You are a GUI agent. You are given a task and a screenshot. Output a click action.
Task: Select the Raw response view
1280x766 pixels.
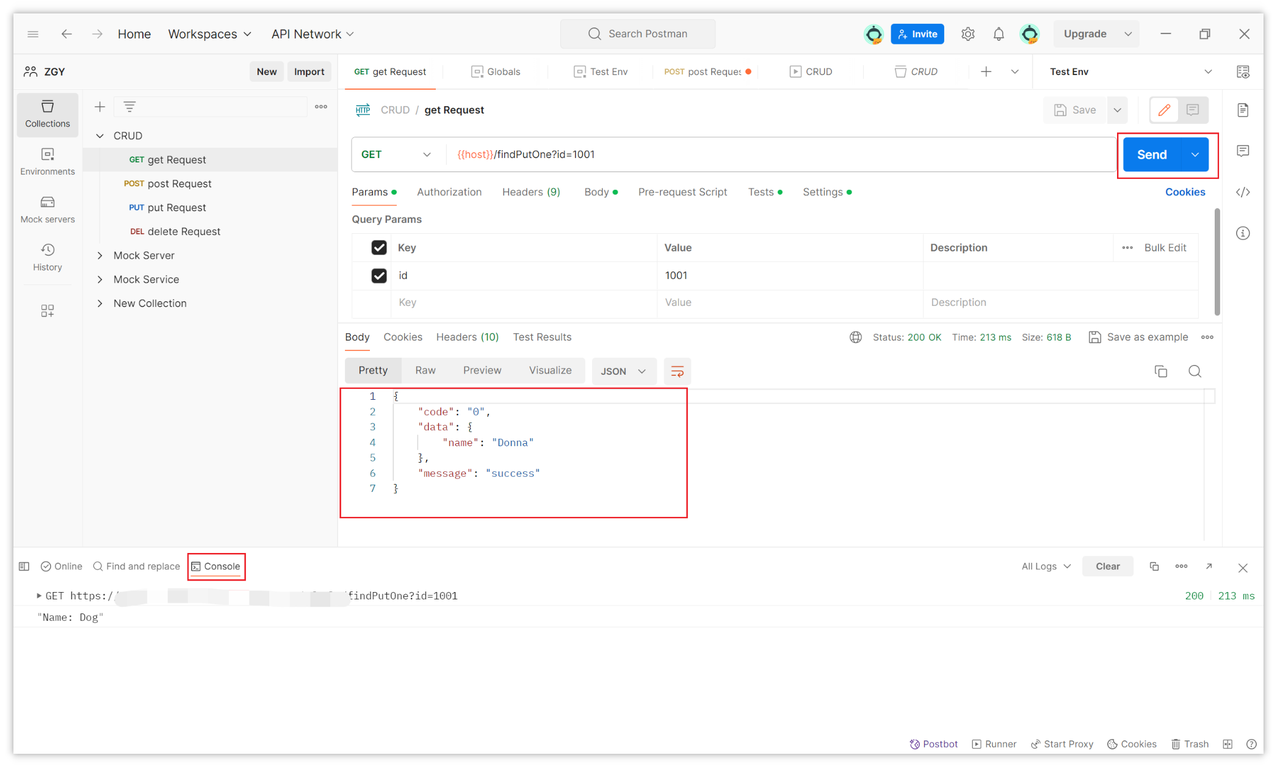pyautogui.click(x=425, y=371)
